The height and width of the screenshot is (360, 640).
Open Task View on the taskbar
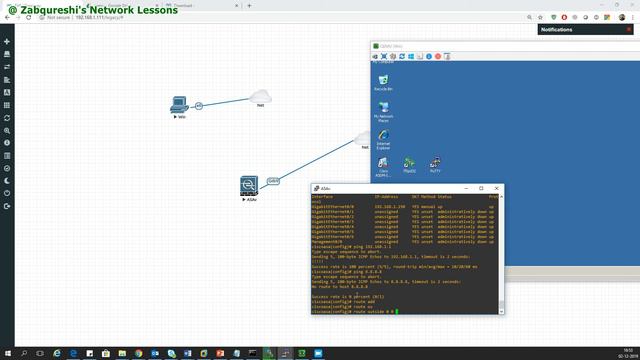point(40,353)
